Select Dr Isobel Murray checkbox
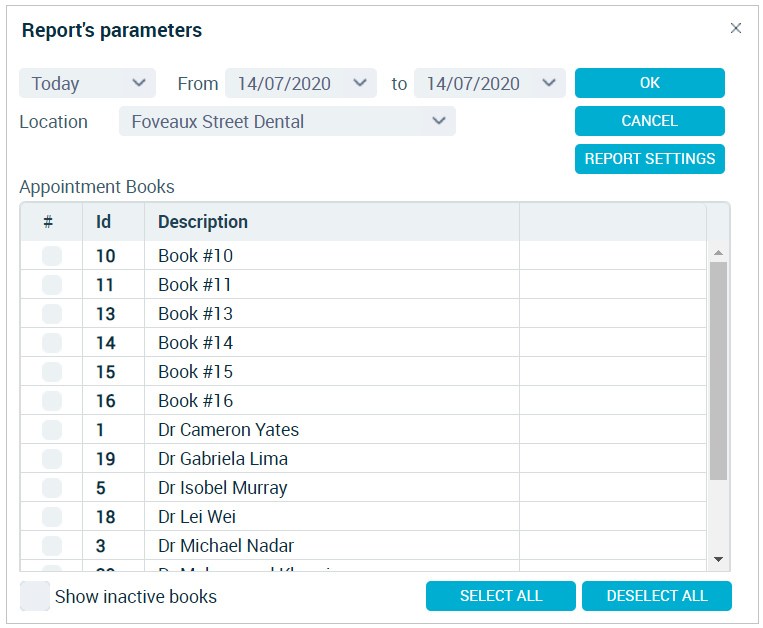This screenshot has height=628, width=763. pyautogui.click(x=52, y=488)
